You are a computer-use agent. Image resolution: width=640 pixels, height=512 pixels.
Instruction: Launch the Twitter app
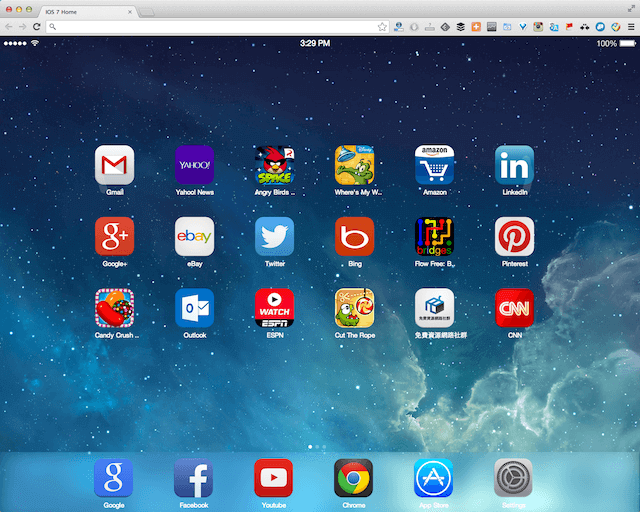pos(274,236)
